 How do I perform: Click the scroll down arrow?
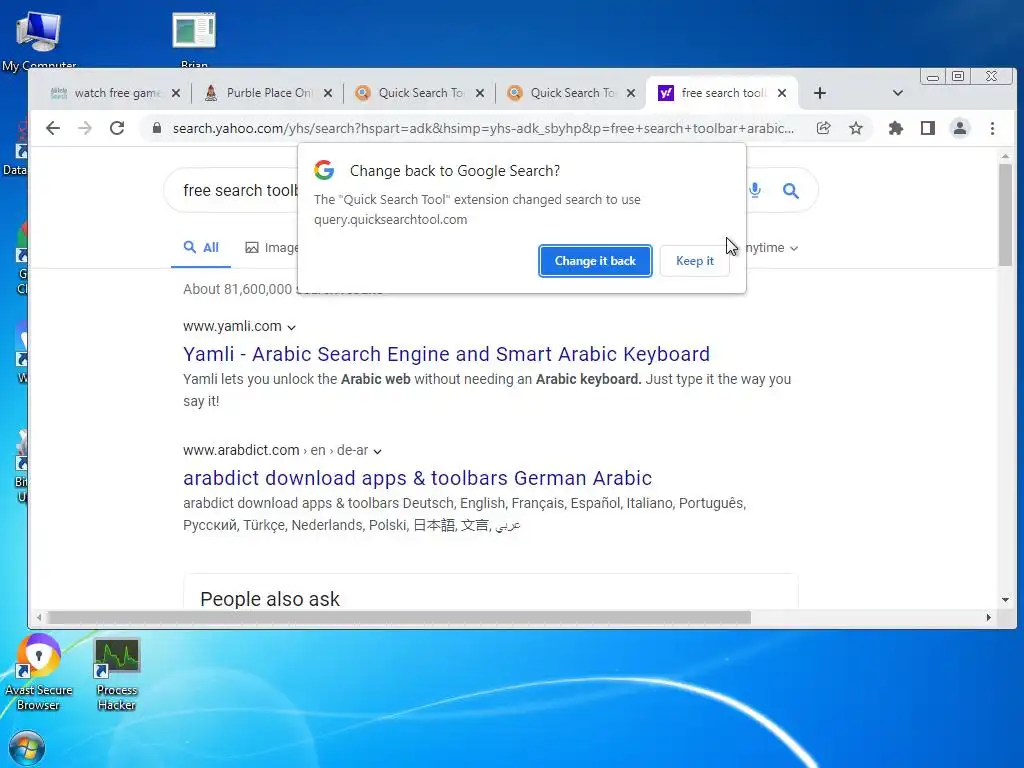pos(1005,600)
